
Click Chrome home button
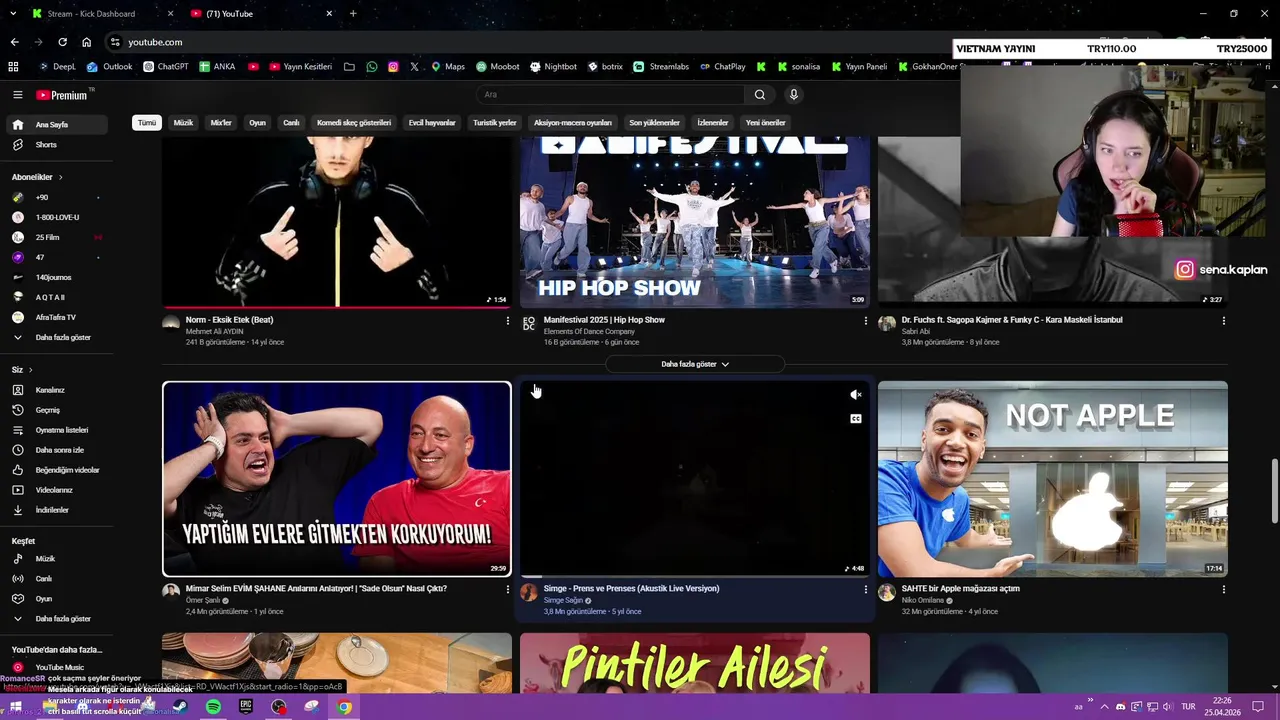[x=86, y=42]
